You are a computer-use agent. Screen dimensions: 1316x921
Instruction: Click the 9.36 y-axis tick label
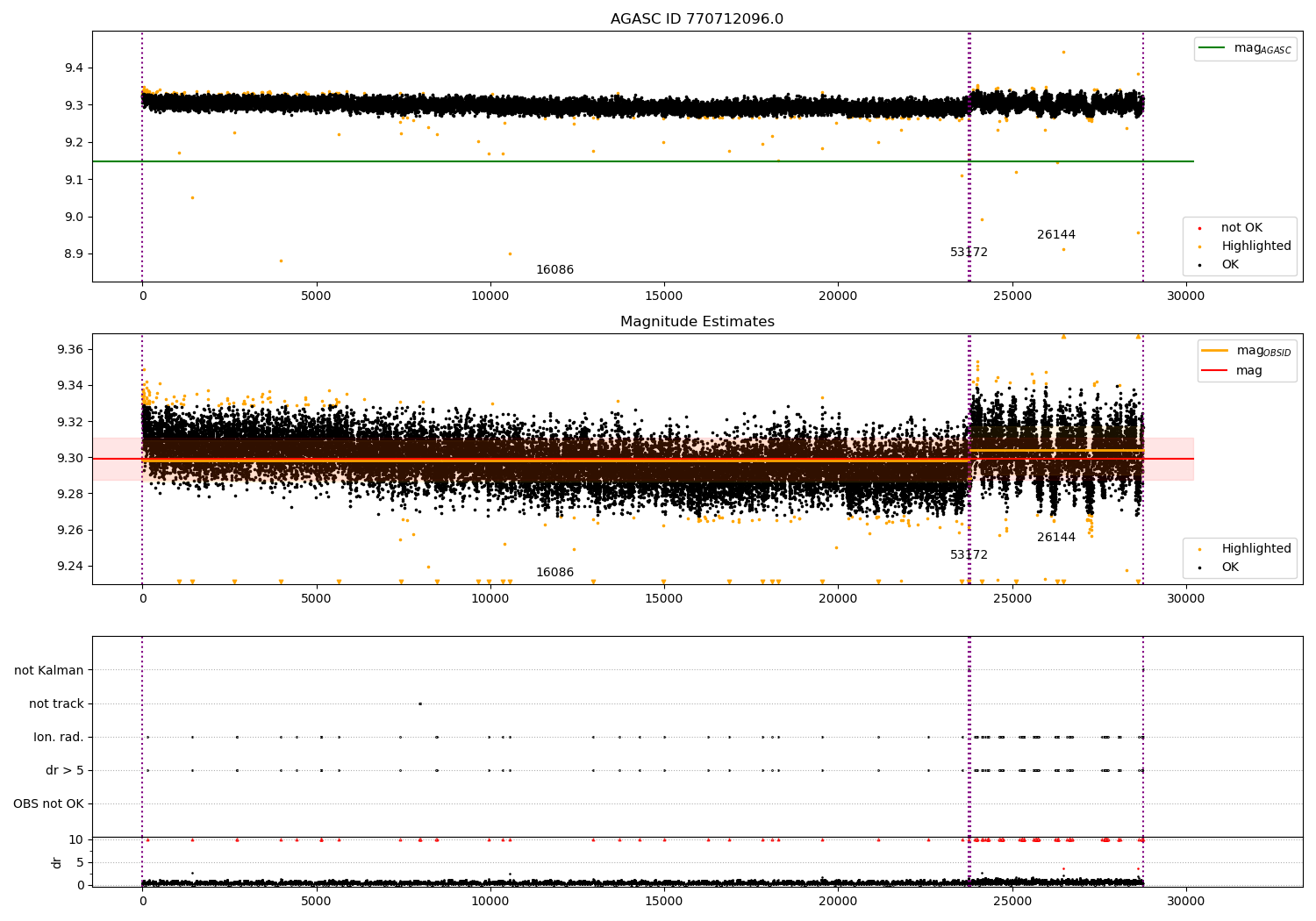pos(70,350)
